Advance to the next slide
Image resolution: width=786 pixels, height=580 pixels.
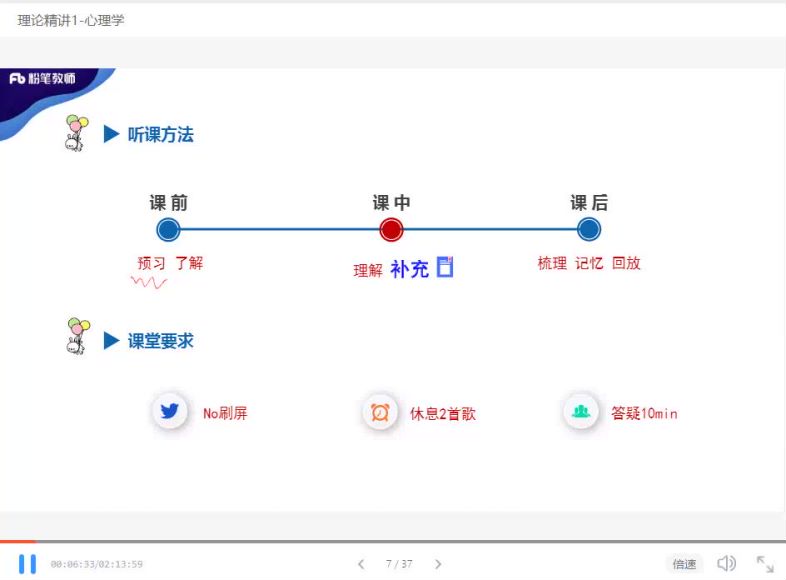(x=438, y=564)
